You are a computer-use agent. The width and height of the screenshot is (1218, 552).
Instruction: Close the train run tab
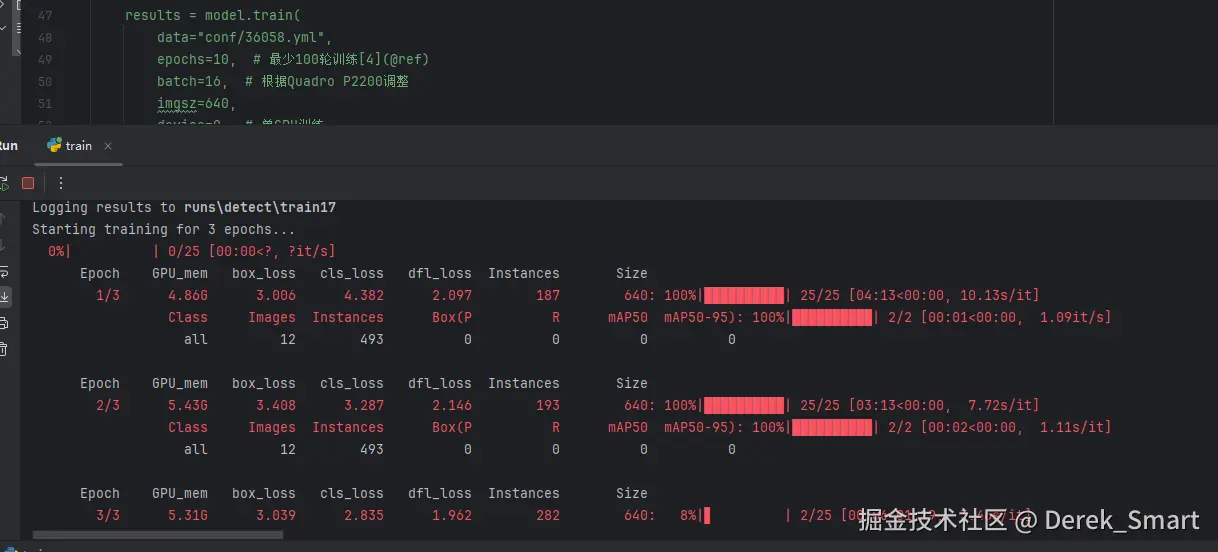pos(108,146)
